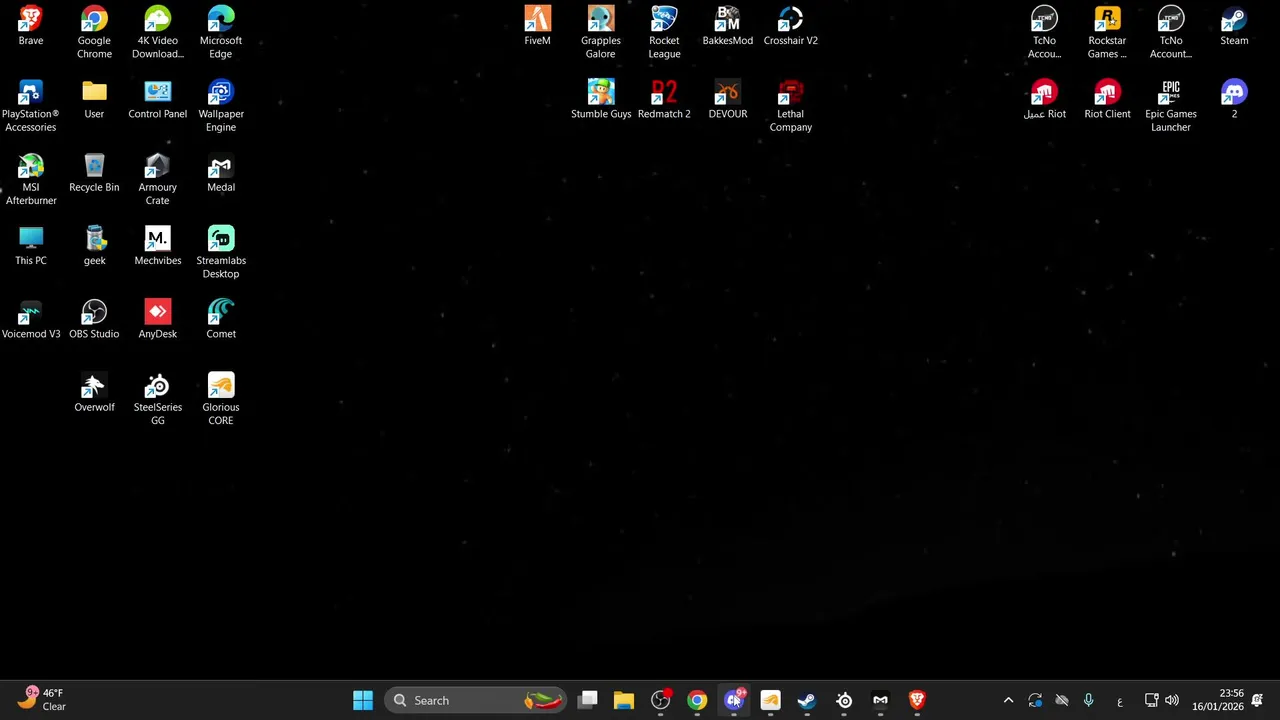This screenshot has height=720, width=1280.
Task: Select the Recycle Bin icon
Action: [x=94, y=173]
